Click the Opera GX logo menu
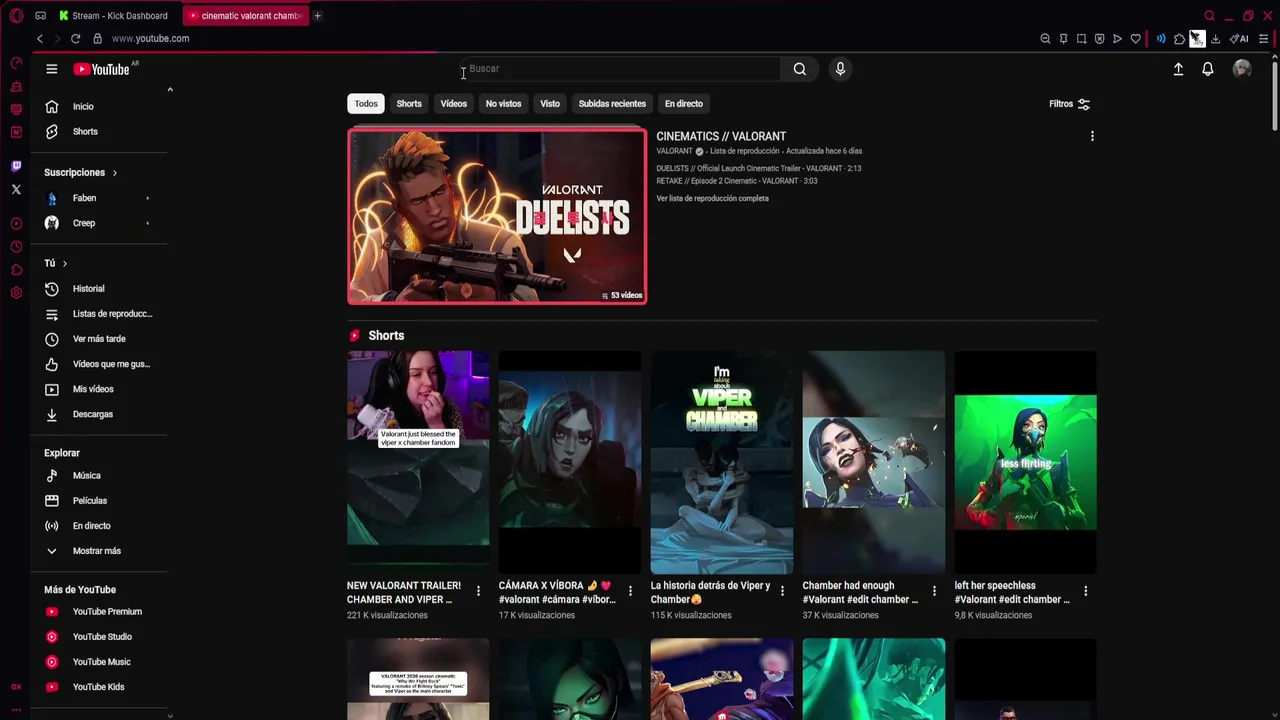This screenshot has width=1280, height=720. (16, 16)
